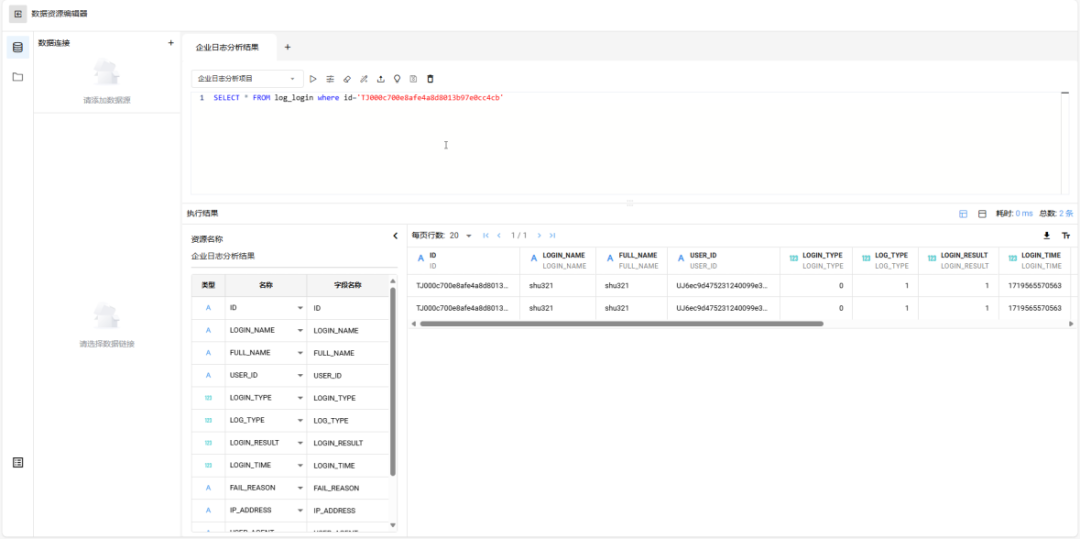The image size is (1080, 539).
Task: Open the LOG_TYPE name dropdown
Action: [x=300, y=421]
